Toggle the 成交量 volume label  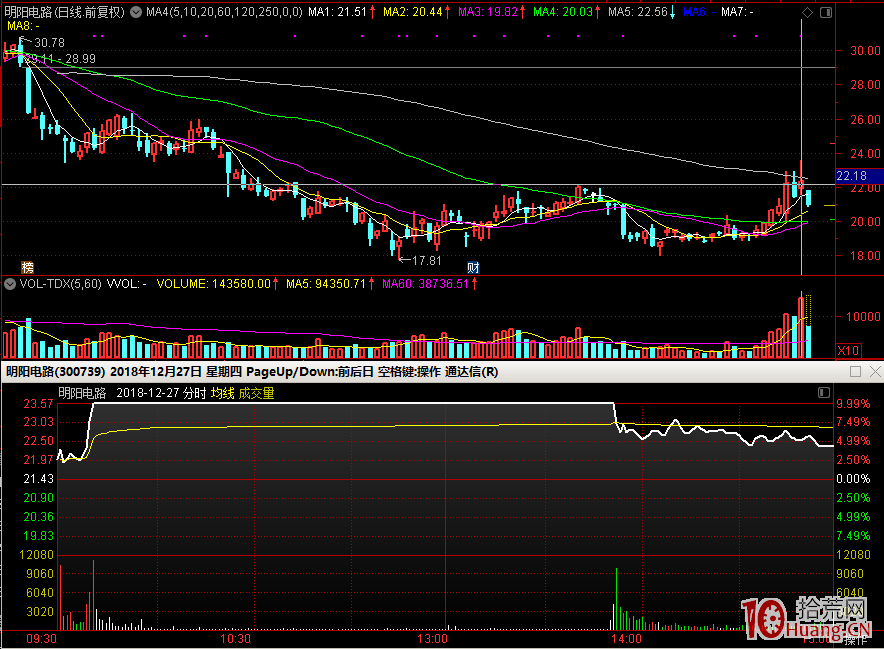[255, 393]
